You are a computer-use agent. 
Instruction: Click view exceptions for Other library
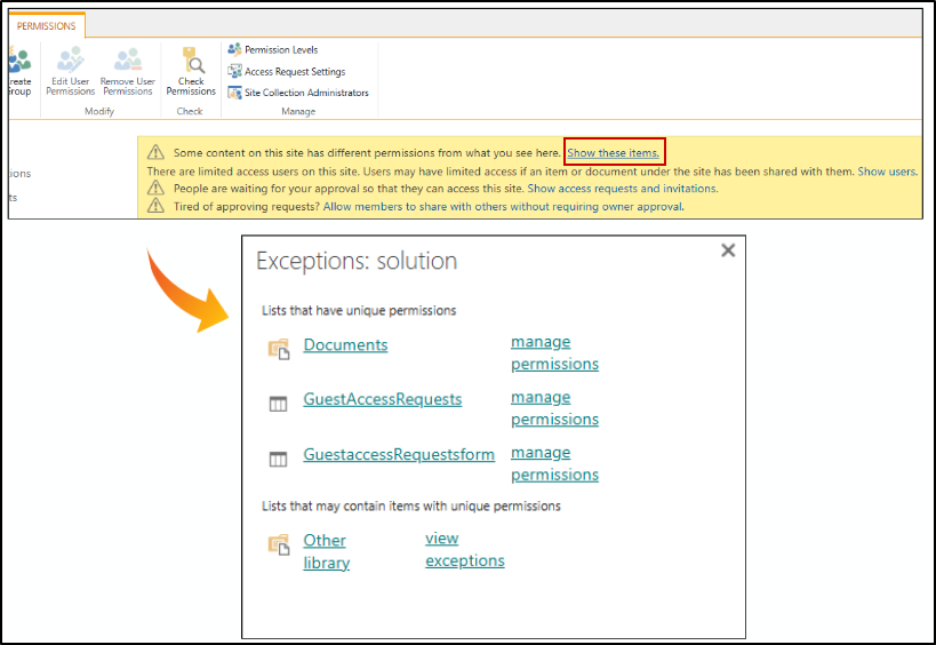[x=464, y=550]
